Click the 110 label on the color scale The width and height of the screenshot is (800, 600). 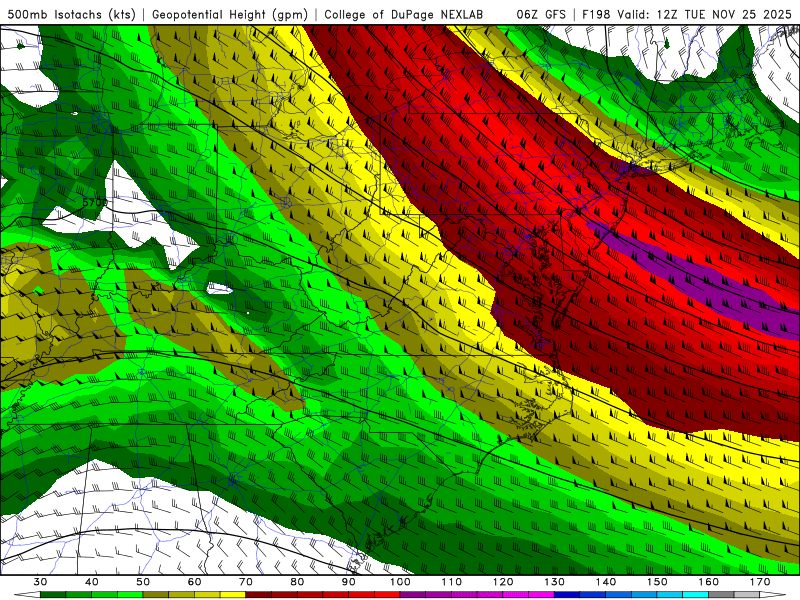tap(452, 582)
